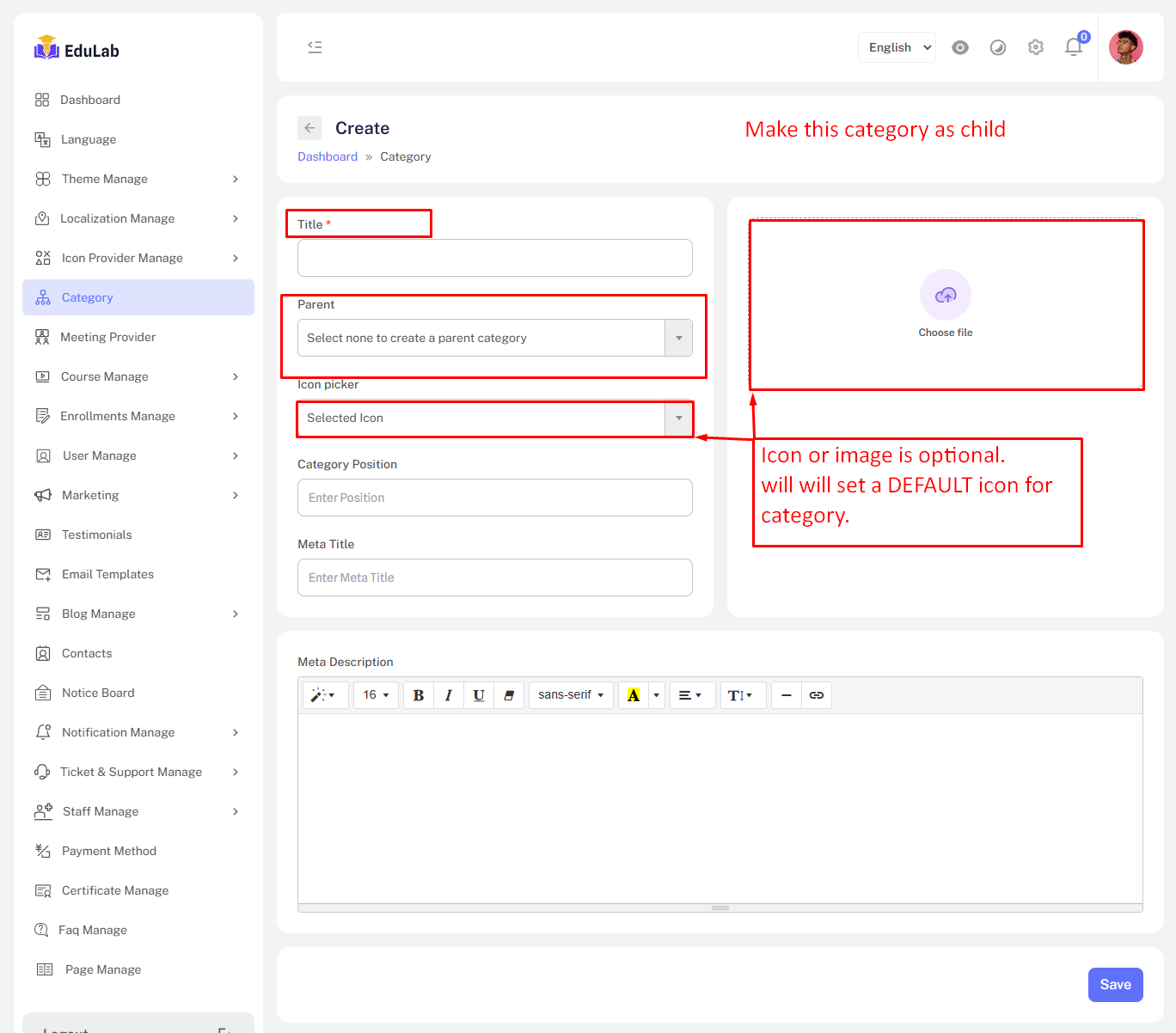The image size is (1176, 1033).
Task: Toggle the eye visibility icon in header
Action: point(959,47)
